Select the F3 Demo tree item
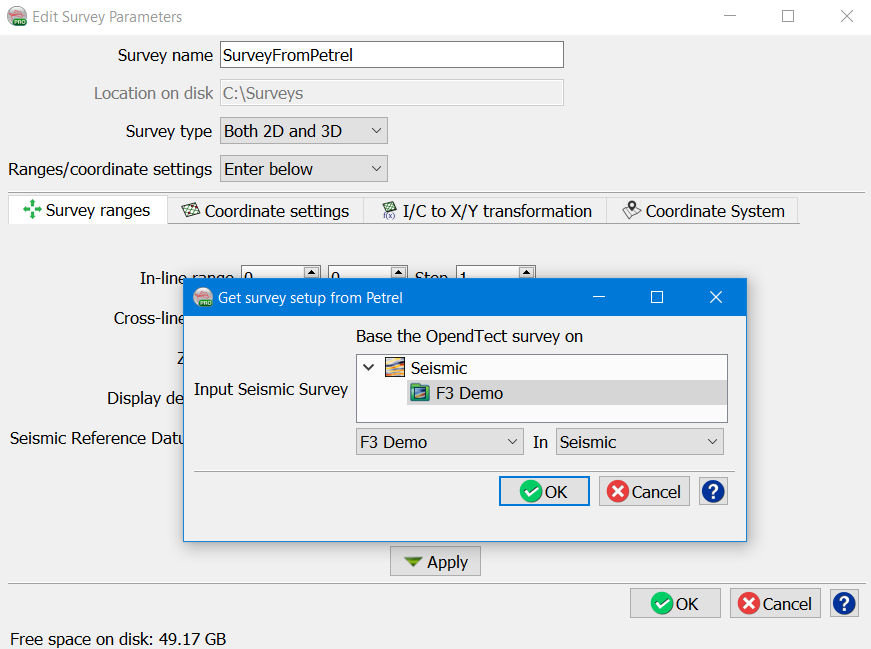 pos(469,393)
